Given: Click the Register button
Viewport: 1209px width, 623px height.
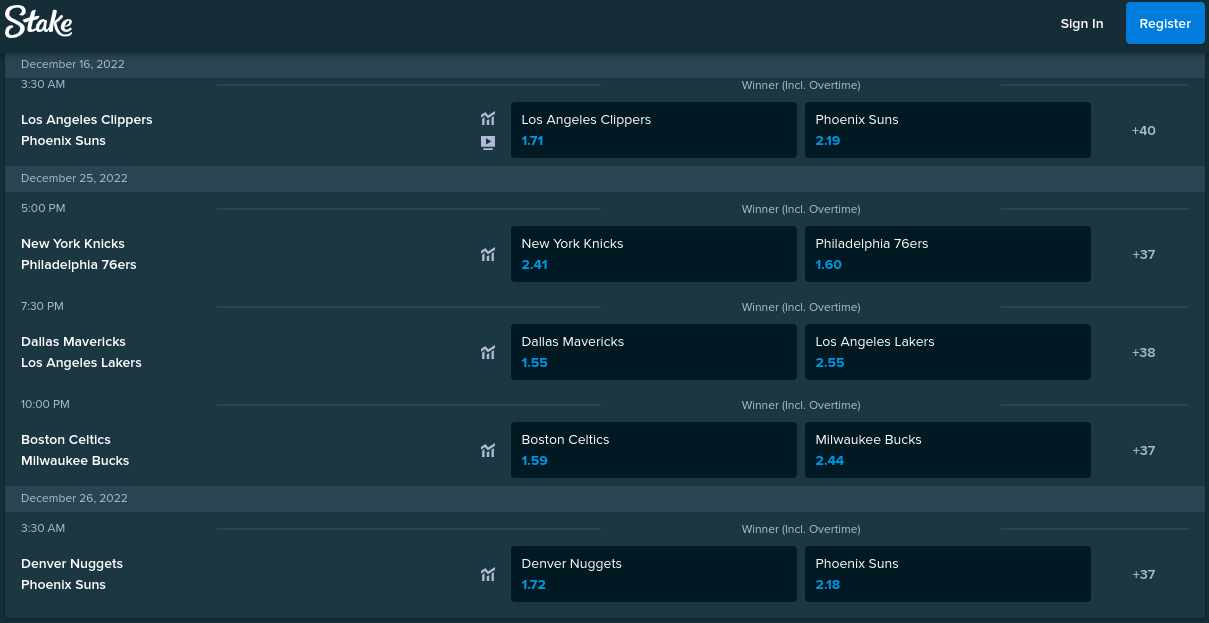Looking at the screenshot, I should coord(1165,23).
